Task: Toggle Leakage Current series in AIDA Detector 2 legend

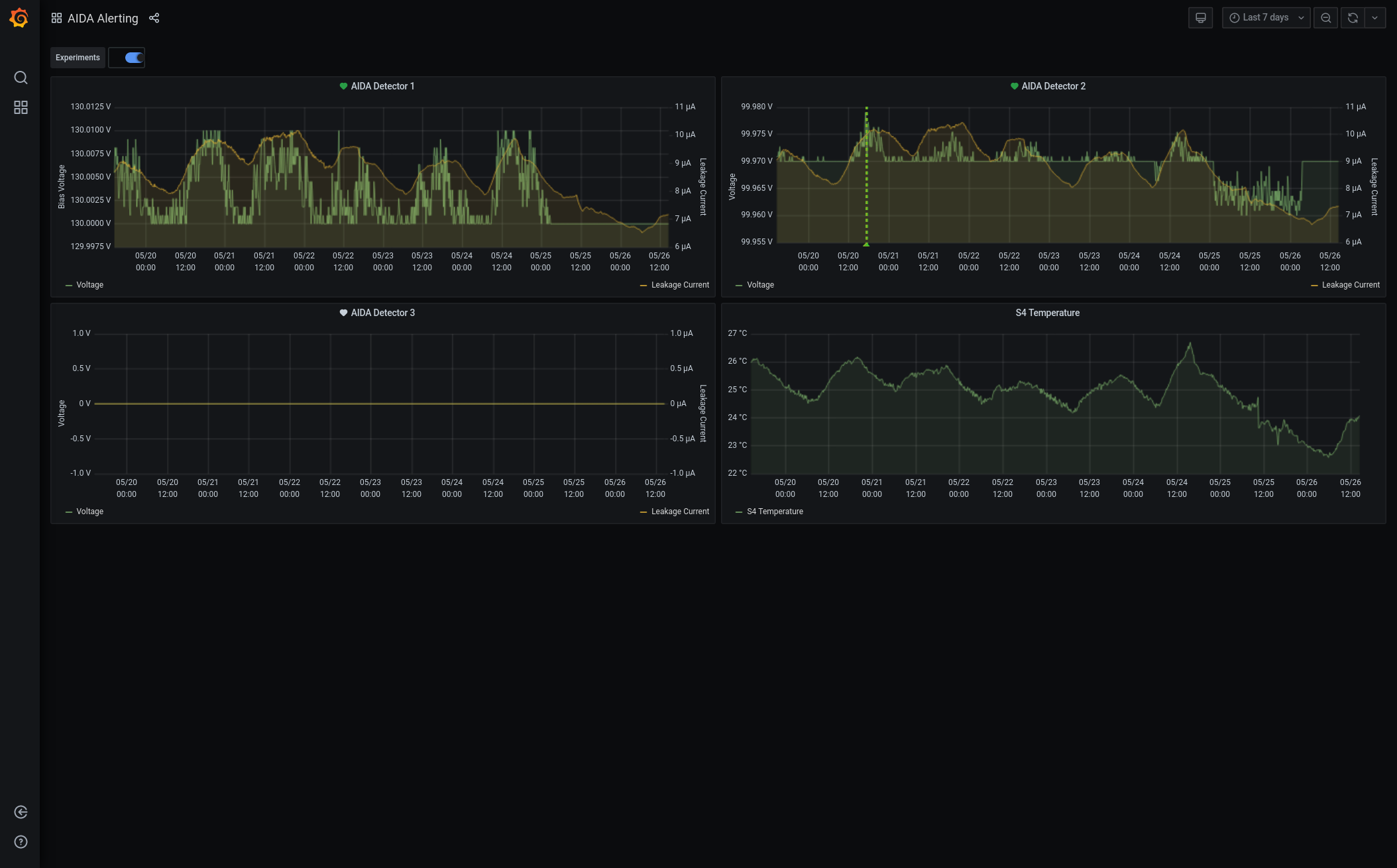Action: point(1350,285)
